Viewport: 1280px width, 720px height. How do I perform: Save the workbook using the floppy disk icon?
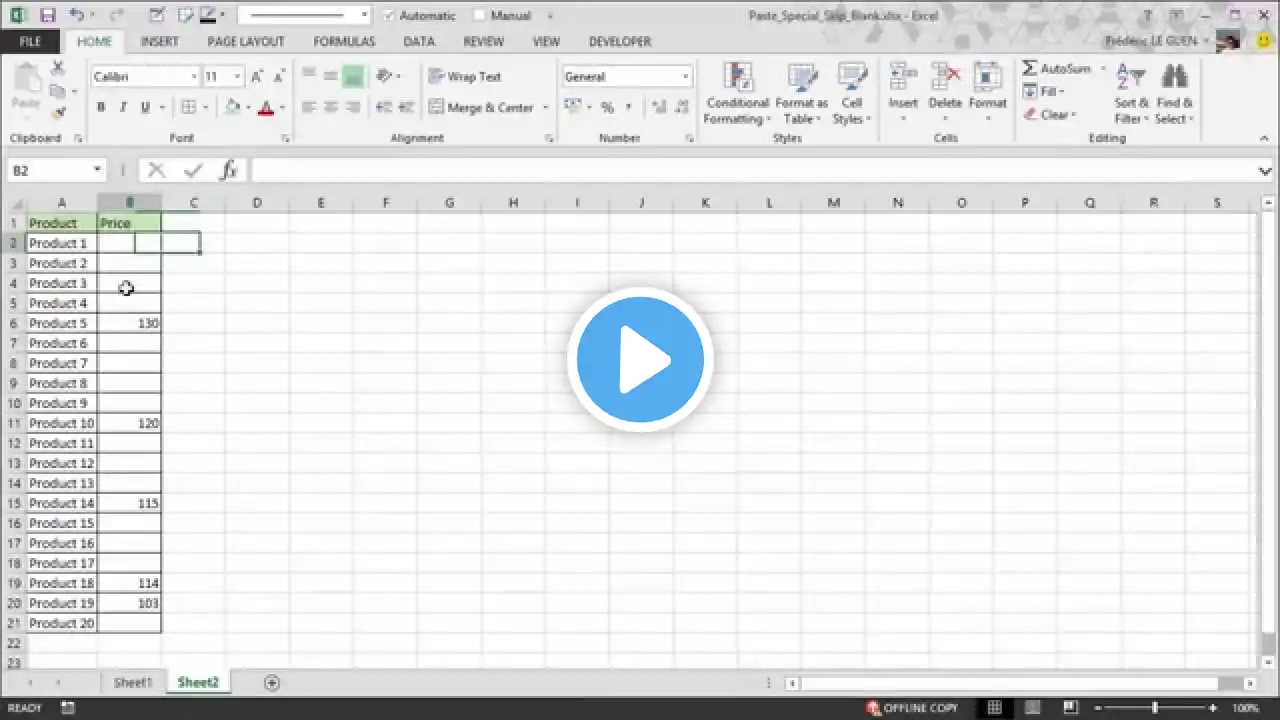pos(47,15)
